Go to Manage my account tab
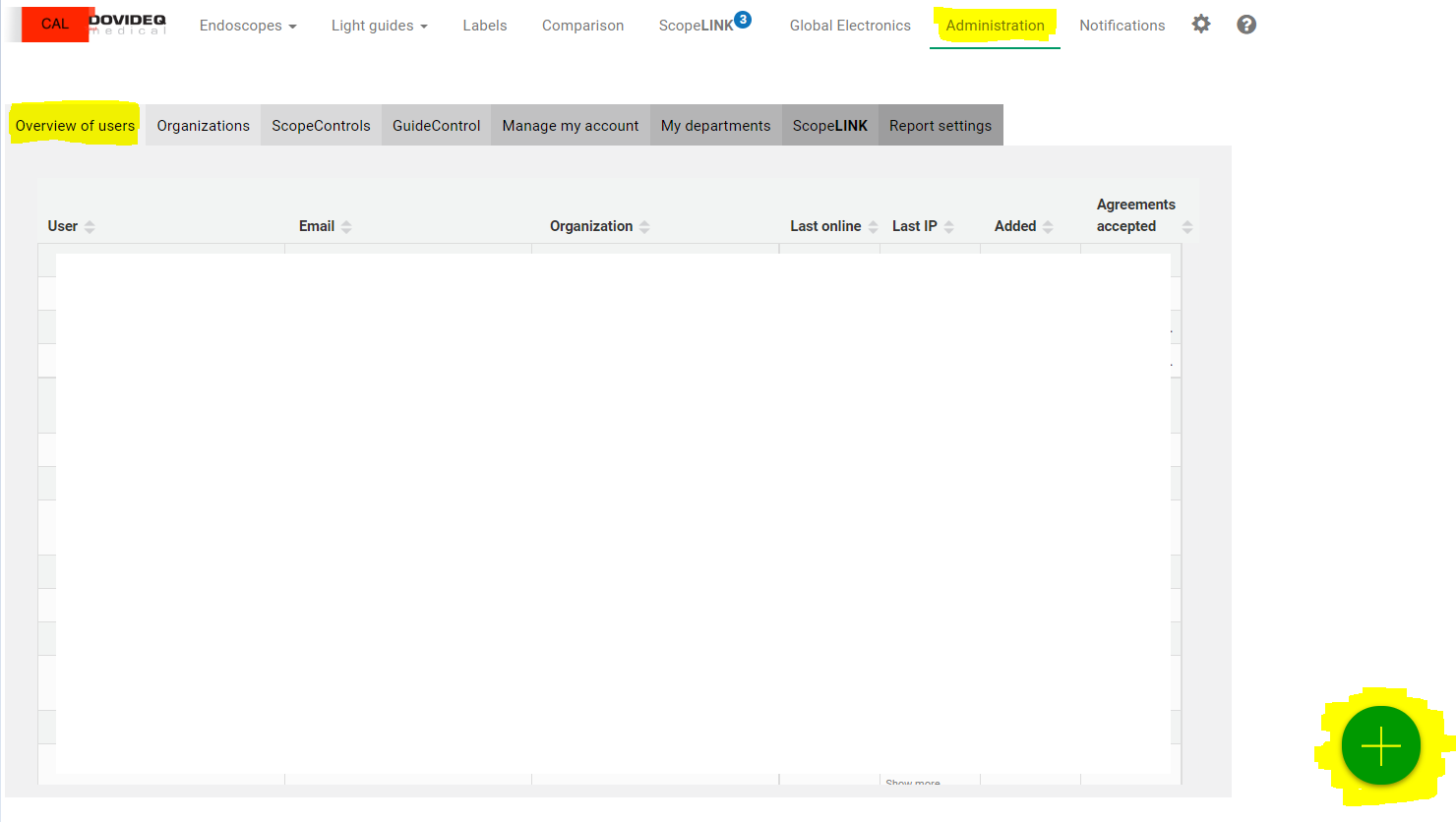The image size is (1456, 822). click(571, 126)
